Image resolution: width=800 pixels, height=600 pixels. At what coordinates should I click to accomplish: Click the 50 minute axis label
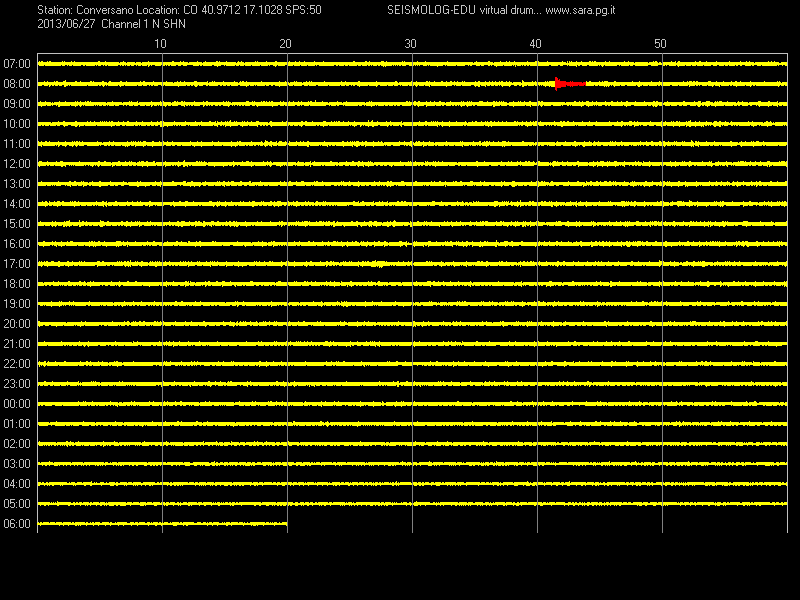pyautogui.click(x=660, y=44)
